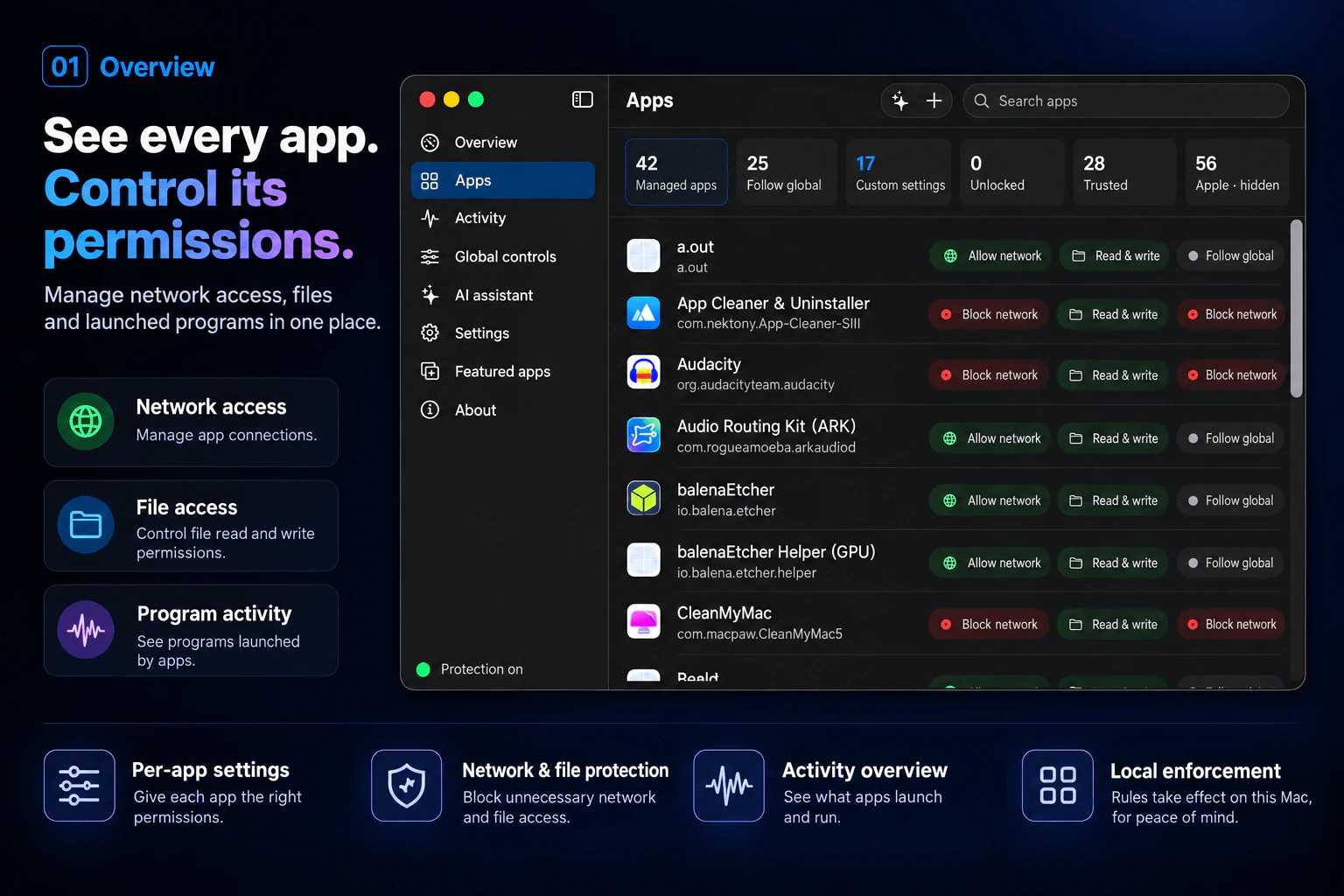Click the AI sparkle icon in toolbar
1344x896 pixels.
click(900, 101)
